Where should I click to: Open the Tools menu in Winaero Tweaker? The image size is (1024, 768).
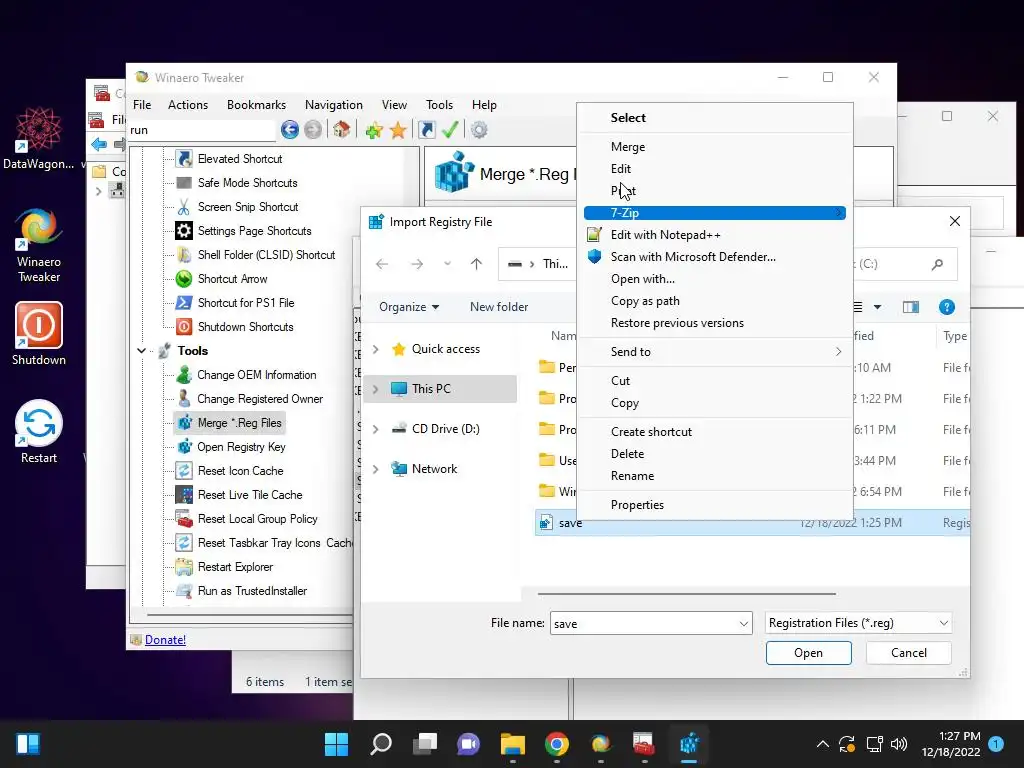[x=439, y=104]
